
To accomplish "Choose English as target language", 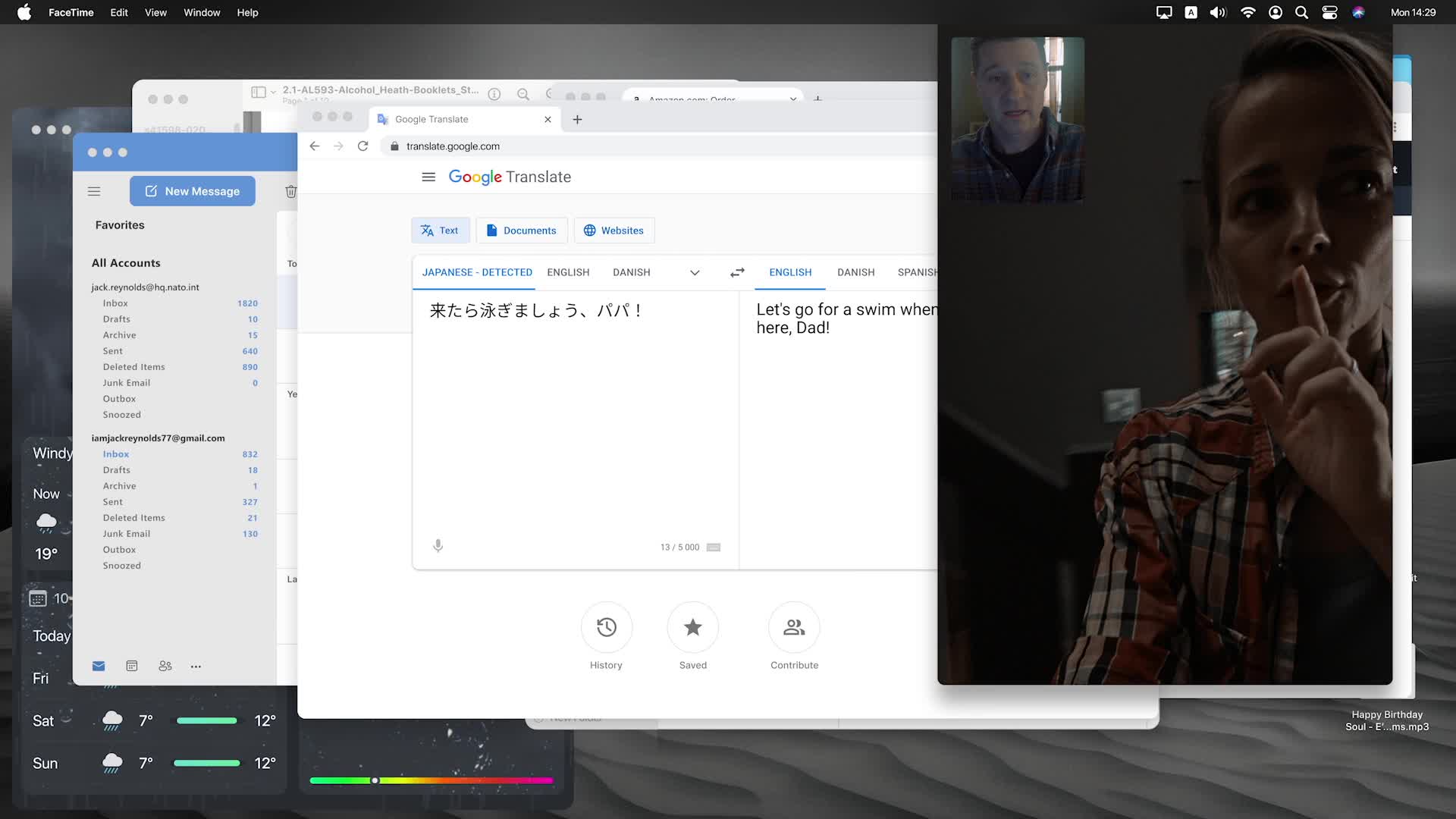I will pos(790,272).
